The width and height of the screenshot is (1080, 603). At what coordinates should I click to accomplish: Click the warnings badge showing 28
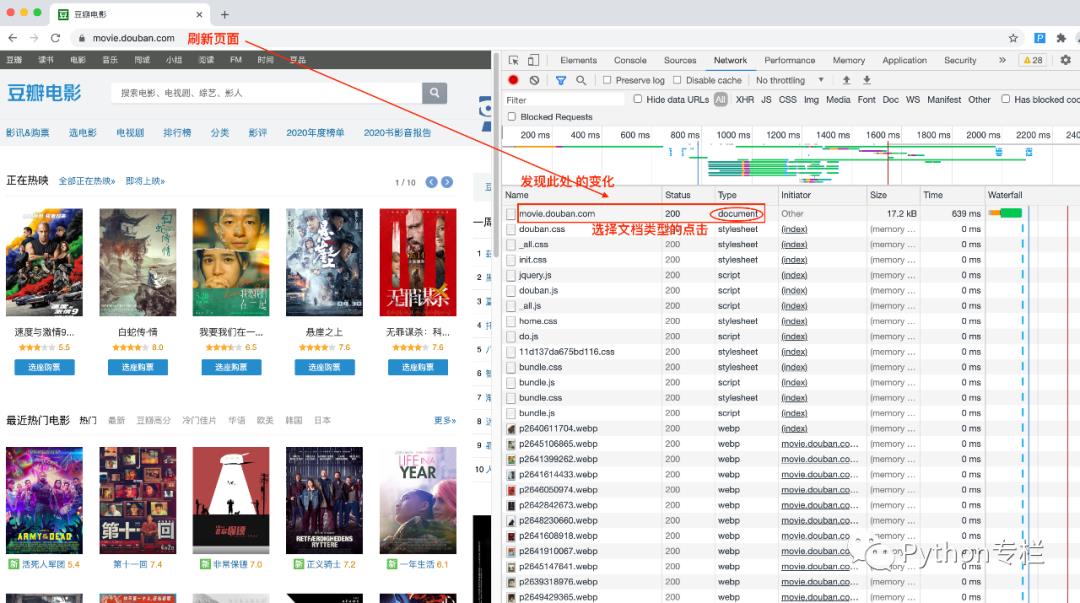pos(1033,60)
